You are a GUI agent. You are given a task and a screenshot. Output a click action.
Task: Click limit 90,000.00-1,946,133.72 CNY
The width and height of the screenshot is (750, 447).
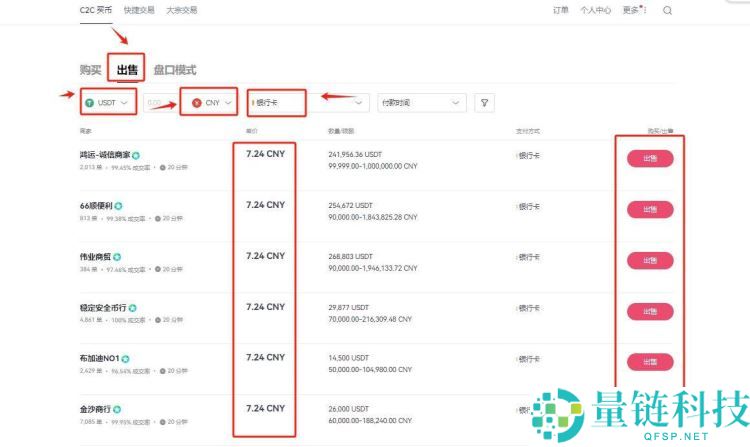pyautogui.click(x=373, y=268)
